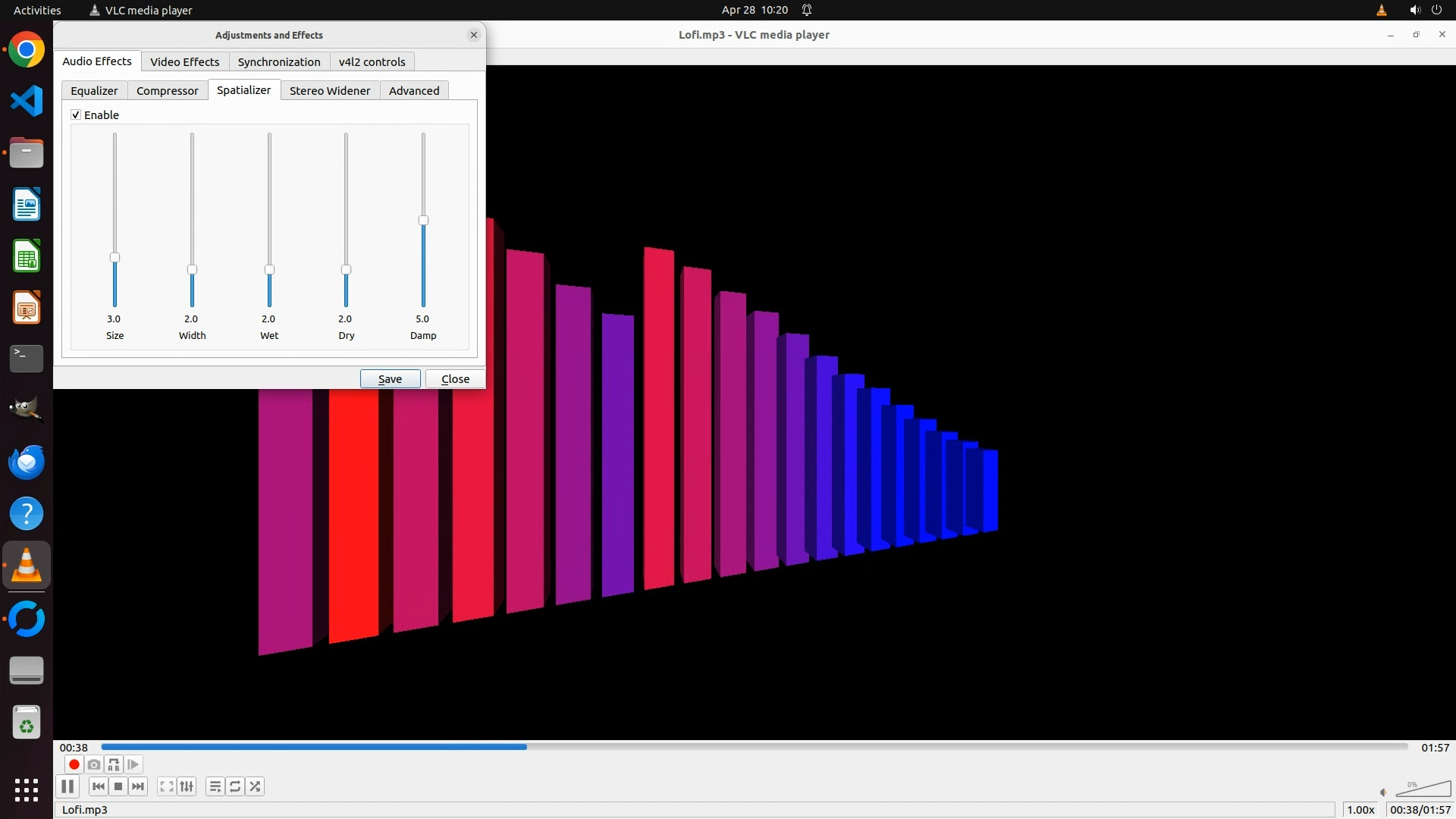Click the red Record button
This screenshot has width=1456, height=819.
pyautogui.click(x=74, y=764)
